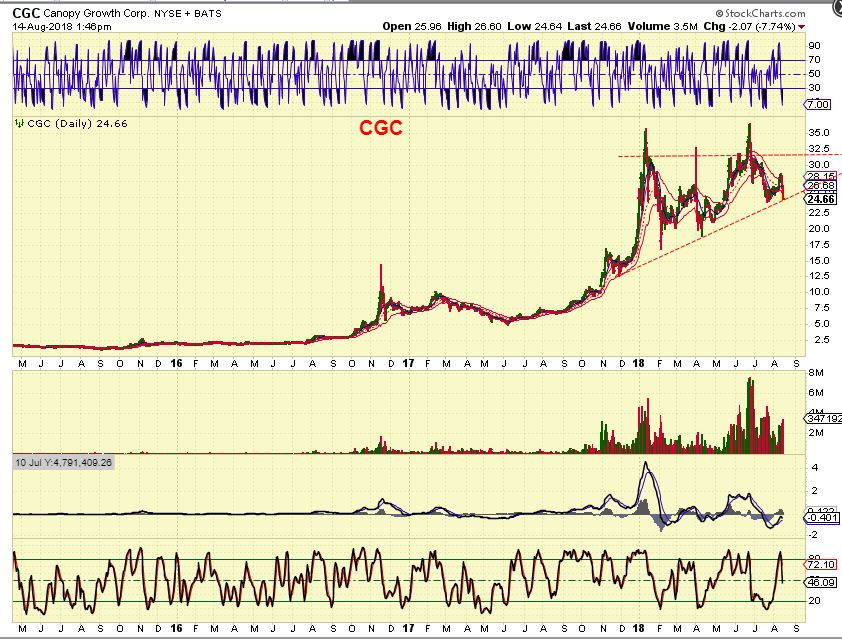The height and width of the screenshot is (639, 842).
Task: Click the 17.5 price axis label
Action: [x=818, y=245]
